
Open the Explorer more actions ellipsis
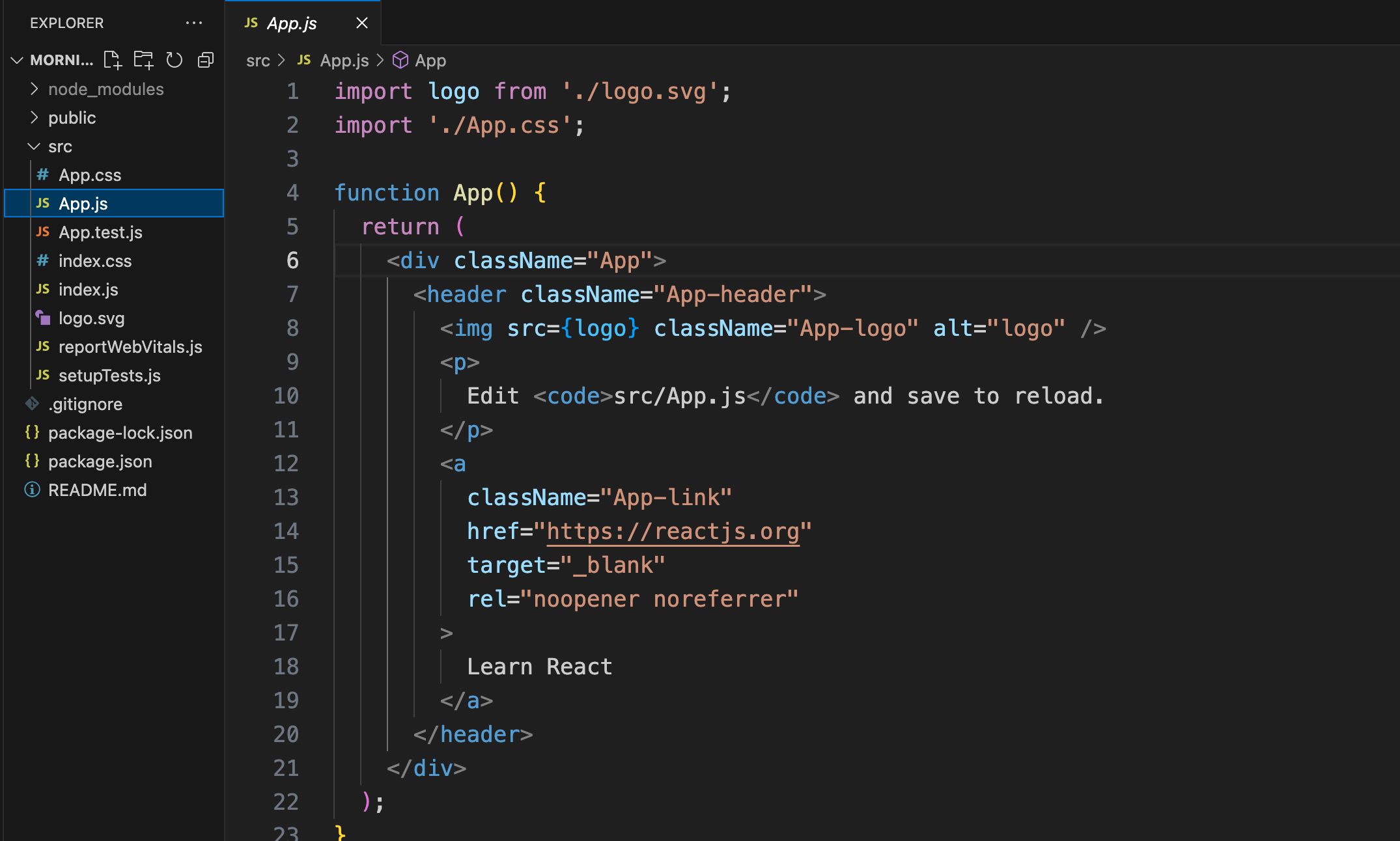(x=193, y=23)
